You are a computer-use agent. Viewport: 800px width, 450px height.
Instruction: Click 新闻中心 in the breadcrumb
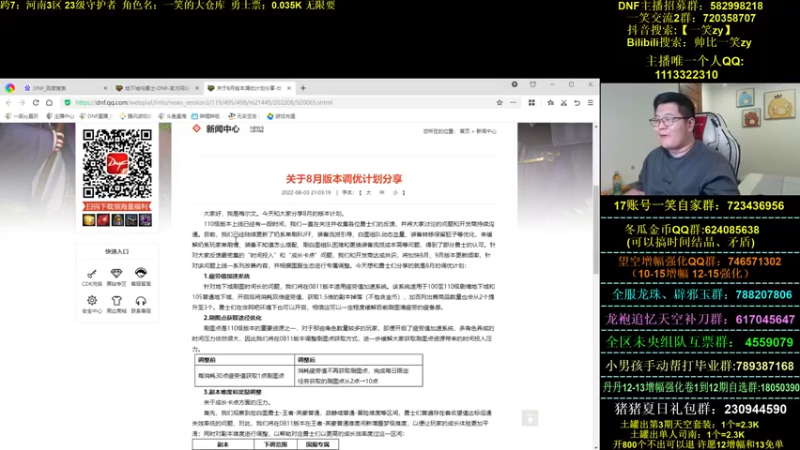pyautogui.click(x=486, y=131)
